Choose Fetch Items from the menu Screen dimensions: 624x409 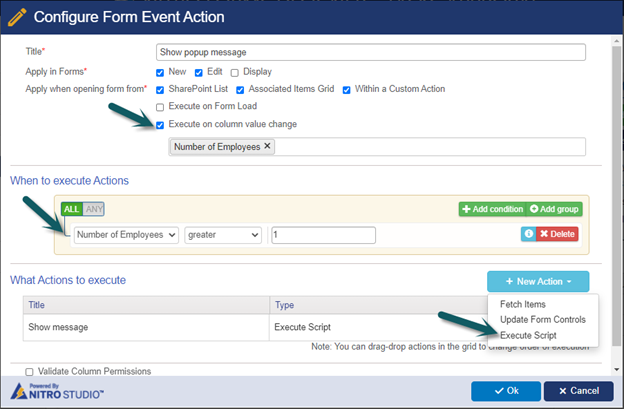pyautogui.click(x=523, y=304)
